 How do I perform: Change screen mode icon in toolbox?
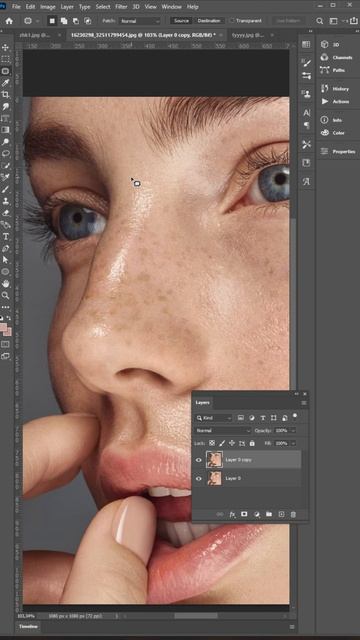click(x=5, y=356)
